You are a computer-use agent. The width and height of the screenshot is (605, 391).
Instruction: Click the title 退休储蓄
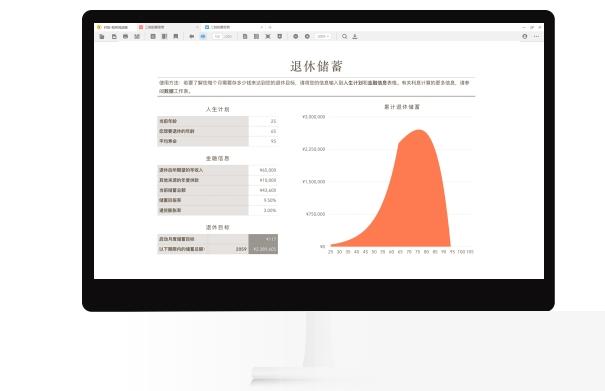pyautogui.click(x=316, y=66)
